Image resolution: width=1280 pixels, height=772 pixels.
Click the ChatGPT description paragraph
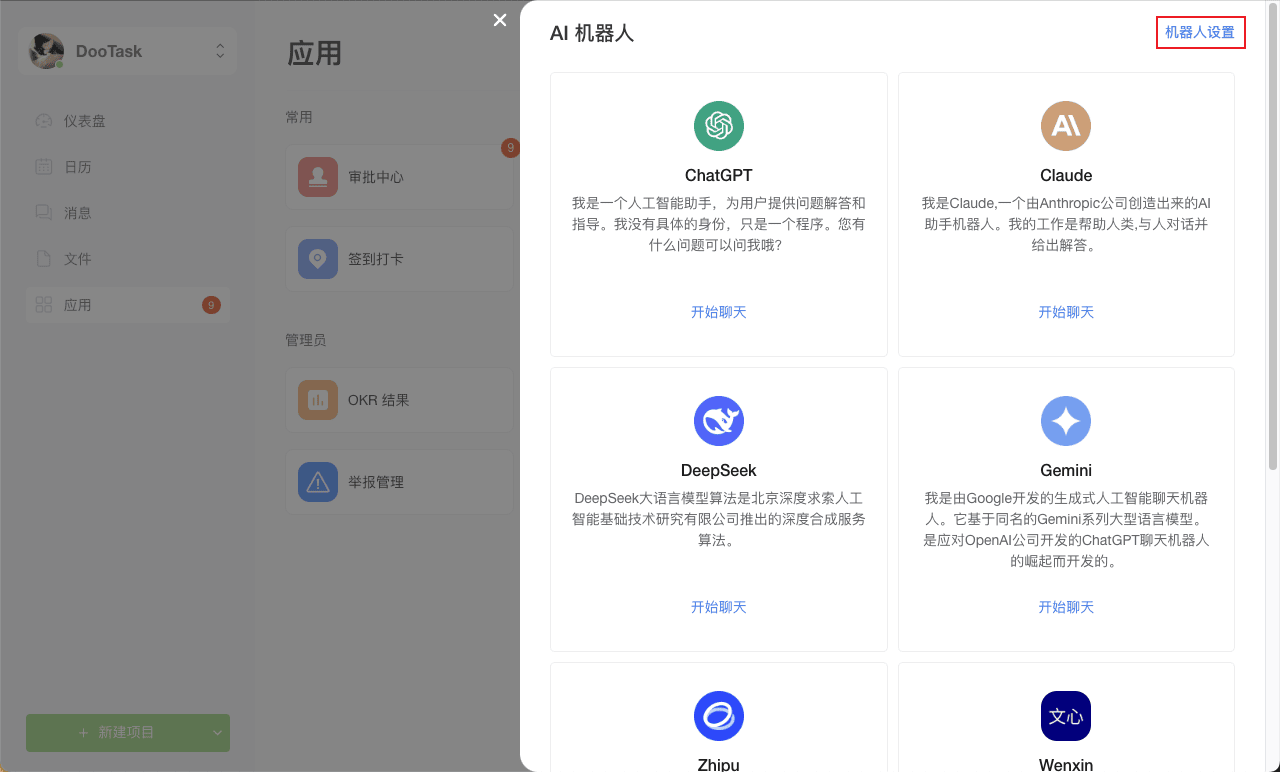(719, 223)
